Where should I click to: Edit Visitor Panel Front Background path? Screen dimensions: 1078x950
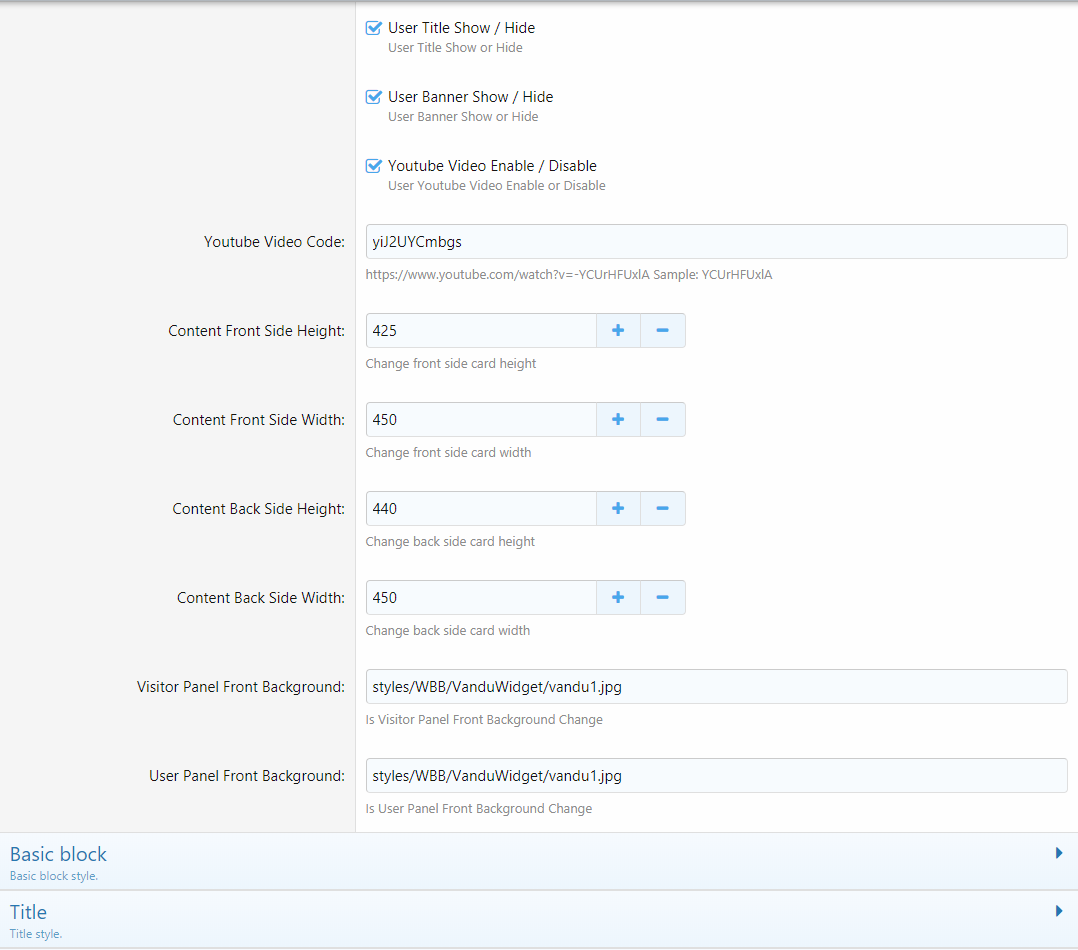point(716,687)
